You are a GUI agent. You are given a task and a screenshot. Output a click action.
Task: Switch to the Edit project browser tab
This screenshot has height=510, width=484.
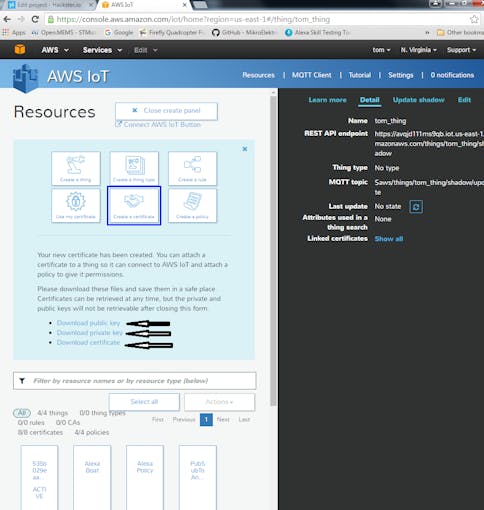pyautogui.click(x=50, y=5)
